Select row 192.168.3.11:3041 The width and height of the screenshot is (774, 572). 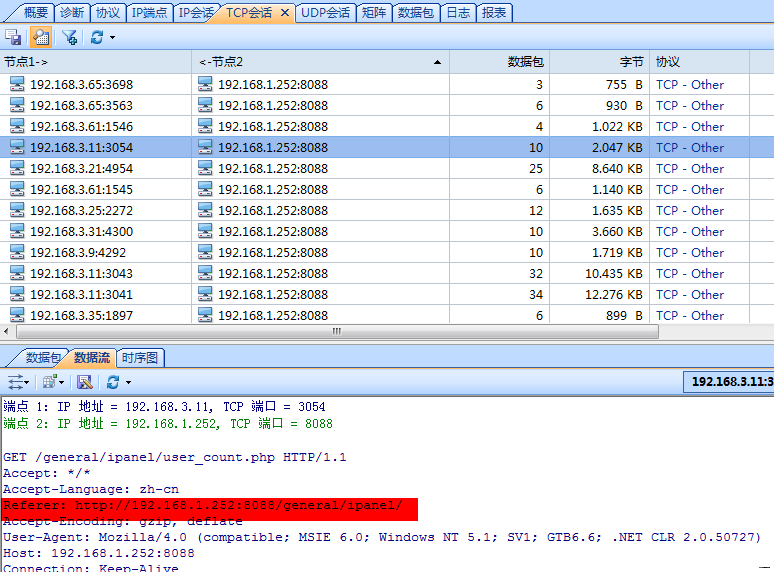(387, 294)
